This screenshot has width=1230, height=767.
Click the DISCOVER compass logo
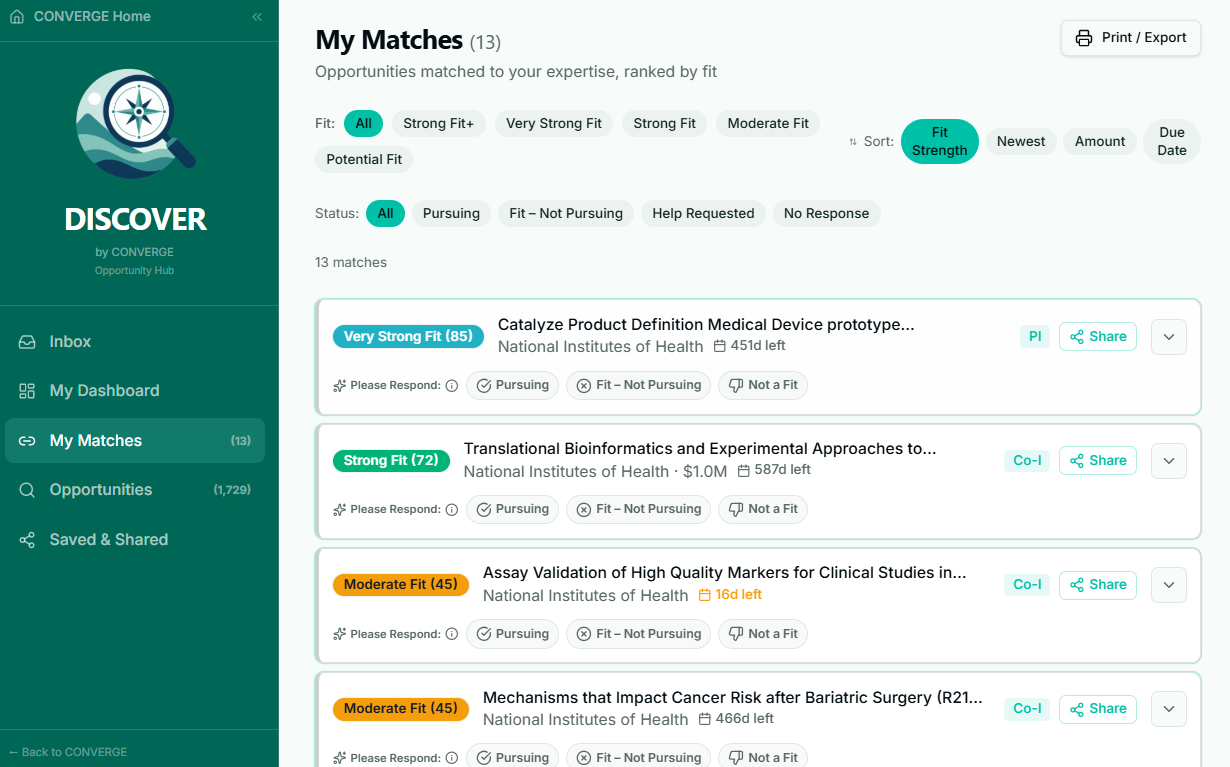(136, 124)
